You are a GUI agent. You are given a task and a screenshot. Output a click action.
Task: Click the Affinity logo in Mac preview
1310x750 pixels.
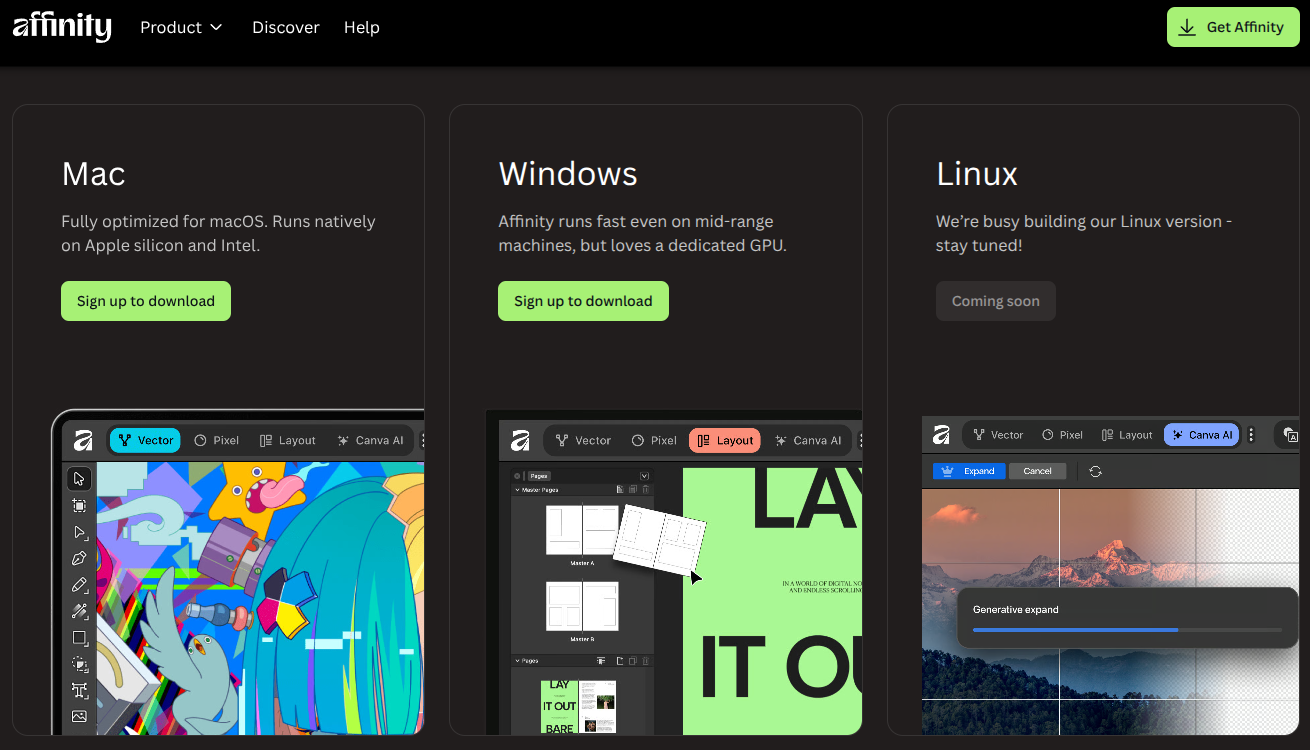pos(83,440)
